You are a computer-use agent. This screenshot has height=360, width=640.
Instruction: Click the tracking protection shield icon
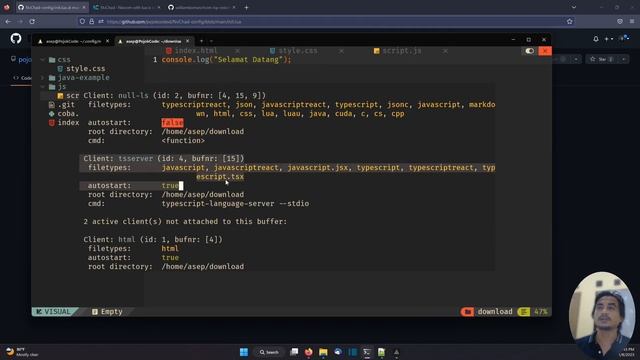pyautogui.click(x=82, y=21)
